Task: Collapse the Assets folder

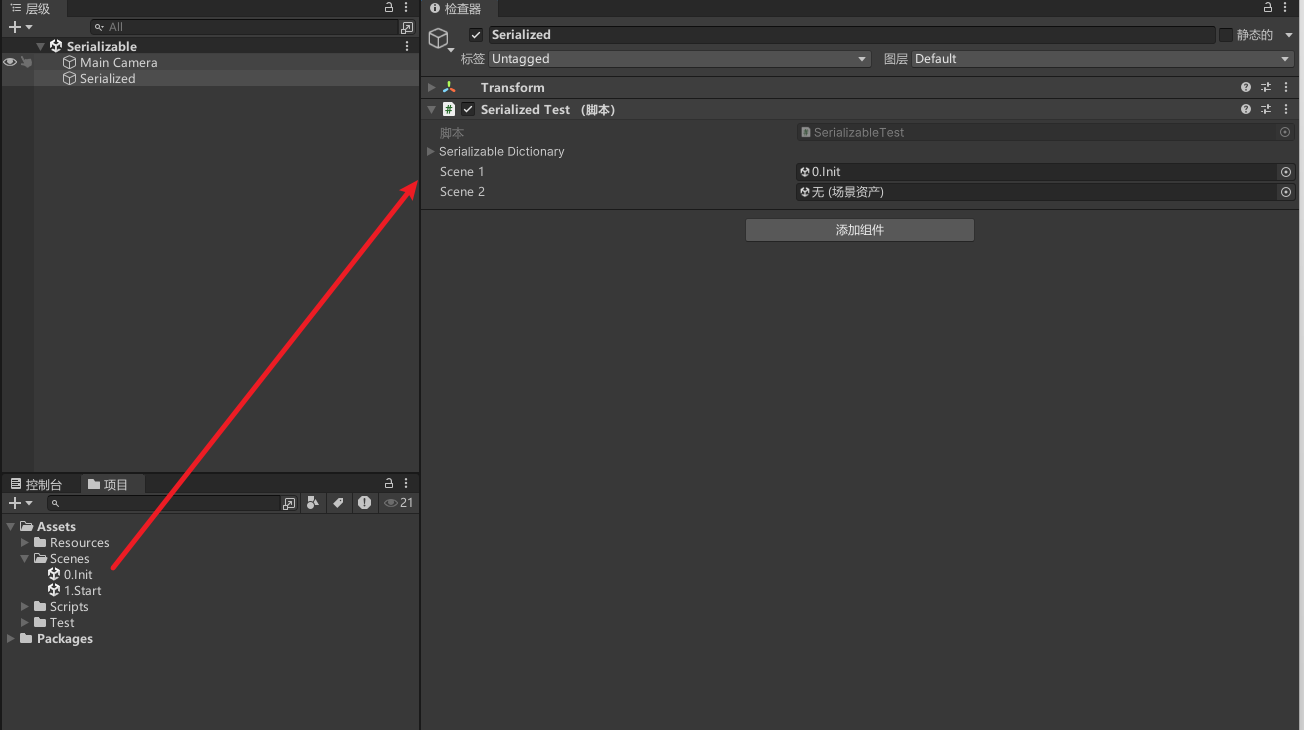Action: click(11, 526)
